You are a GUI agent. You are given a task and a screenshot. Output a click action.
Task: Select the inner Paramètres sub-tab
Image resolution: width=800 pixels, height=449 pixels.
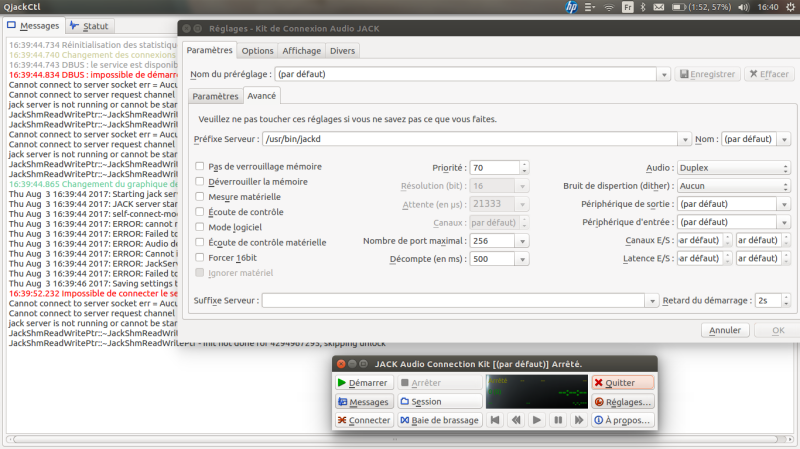(x=215, y=96)
